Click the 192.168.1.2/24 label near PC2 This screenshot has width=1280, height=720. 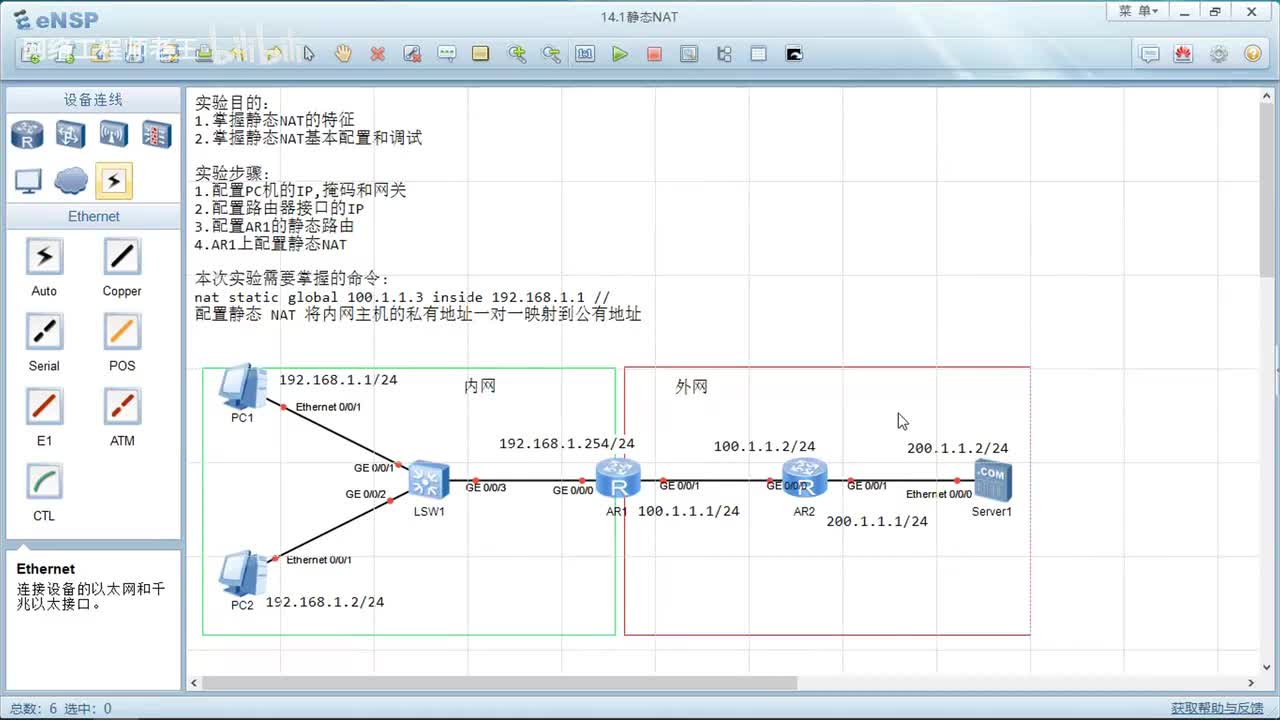click(324, 602)
